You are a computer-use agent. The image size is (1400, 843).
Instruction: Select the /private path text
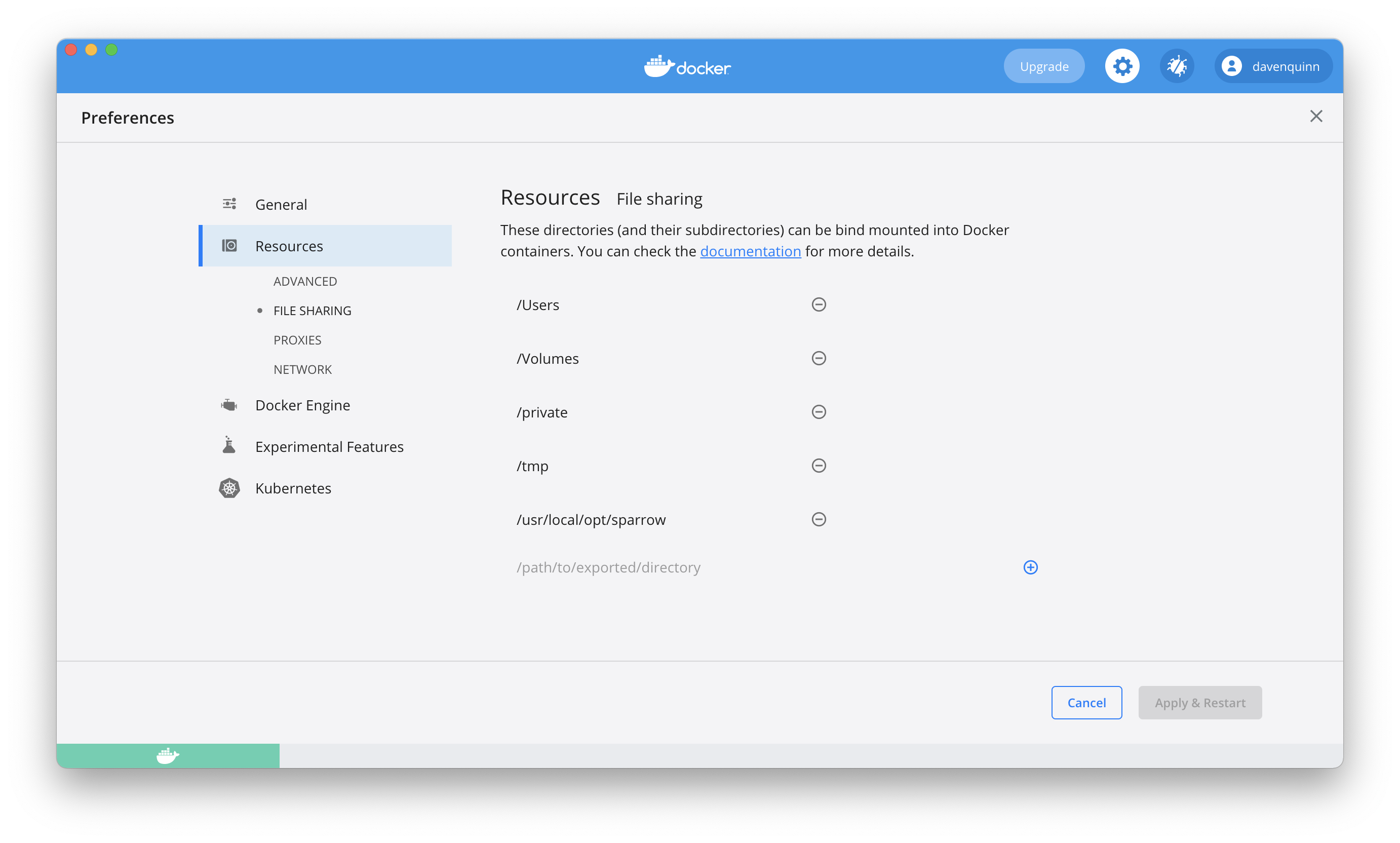click(x=542, y=412)
